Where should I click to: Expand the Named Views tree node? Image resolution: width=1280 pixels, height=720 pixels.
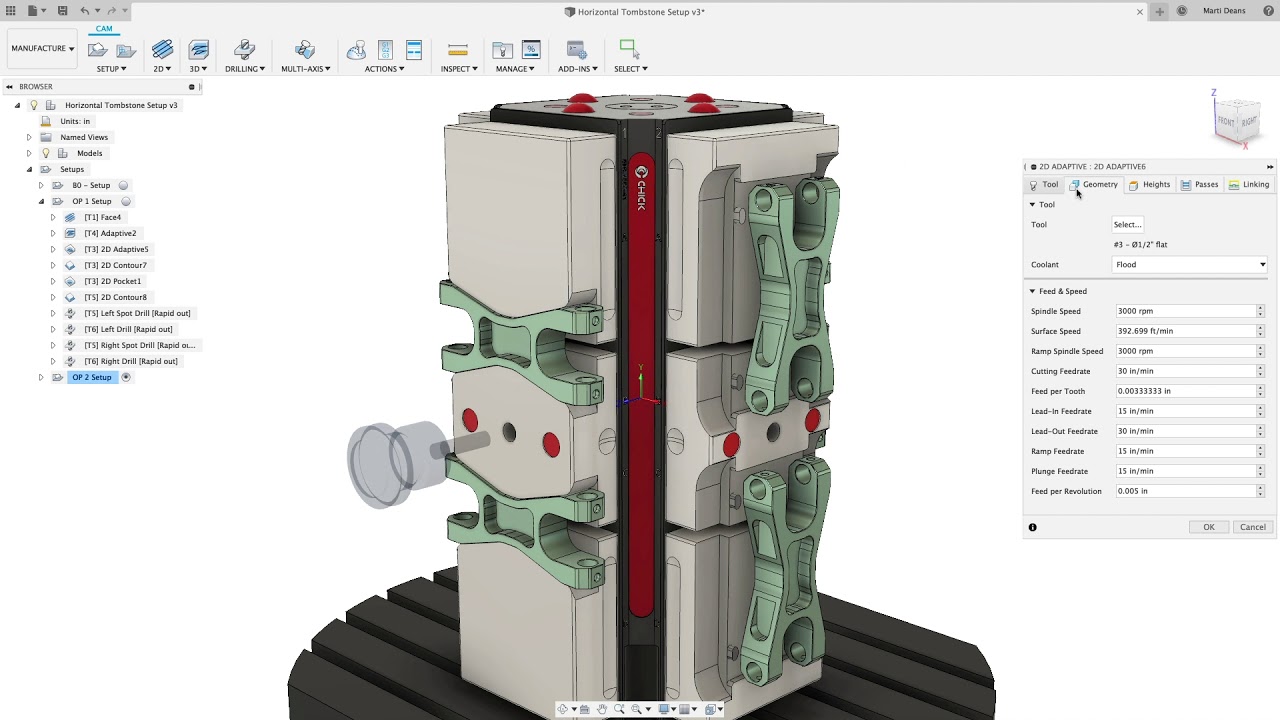[29, 137]
